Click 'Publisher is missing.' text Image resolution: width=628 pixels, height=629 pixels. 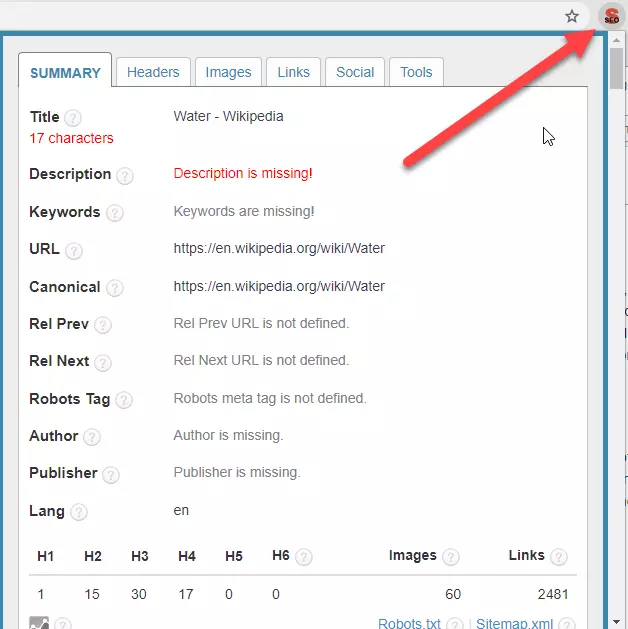237,473
